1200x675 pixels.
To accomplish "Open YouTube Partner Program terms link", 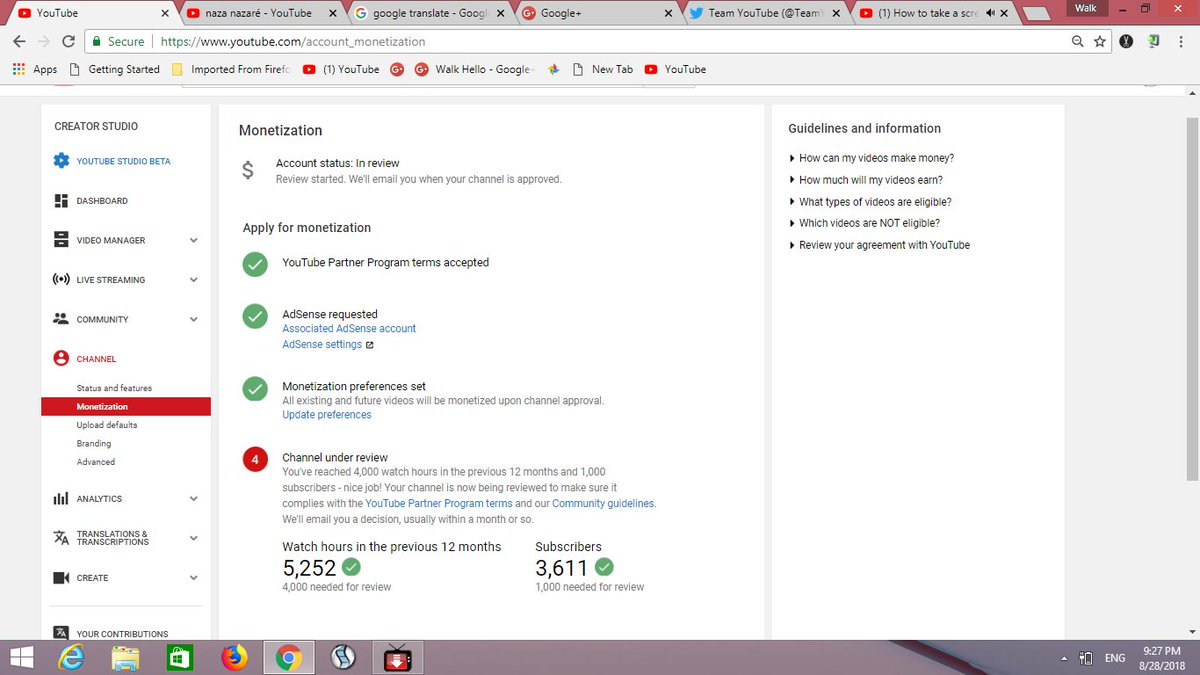I will click(439, 504).
